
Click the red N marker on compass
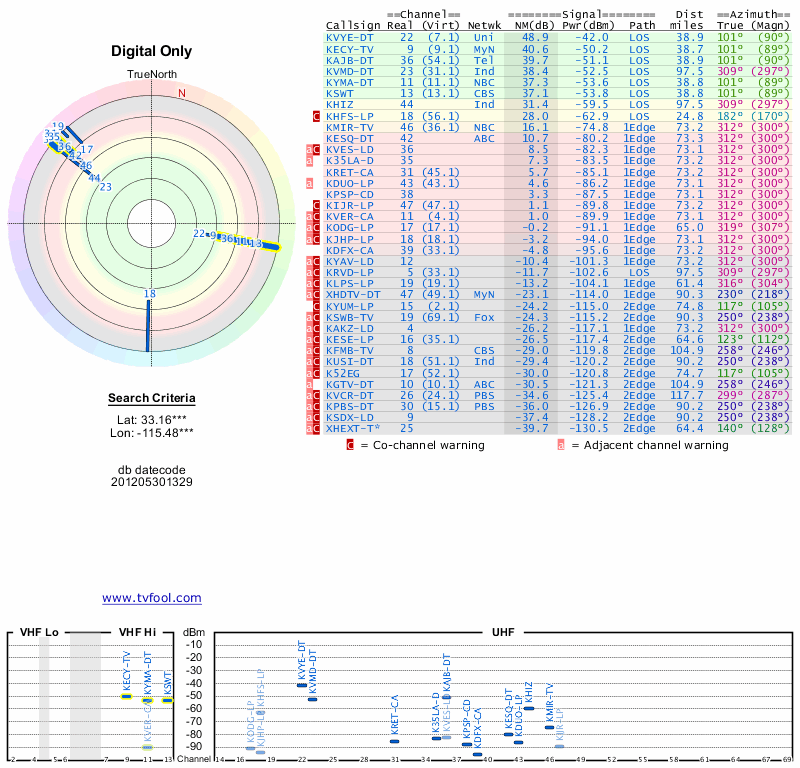182,93
